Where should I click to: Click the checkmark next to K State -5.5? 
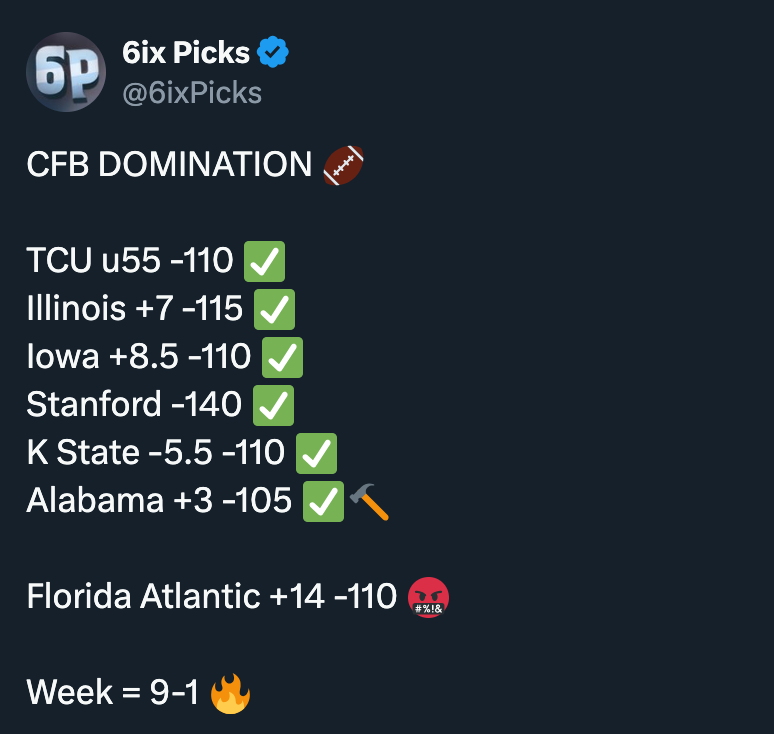316,453
